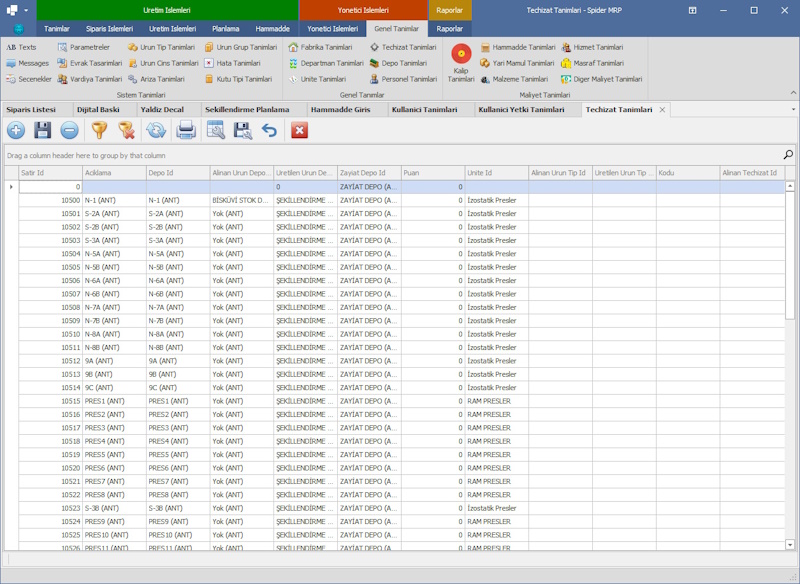The height and width of the screenshot is (584, 800).
Task: Select the cell PRES1 (ANT) in Aciklama column
Action: pos(114,401)
